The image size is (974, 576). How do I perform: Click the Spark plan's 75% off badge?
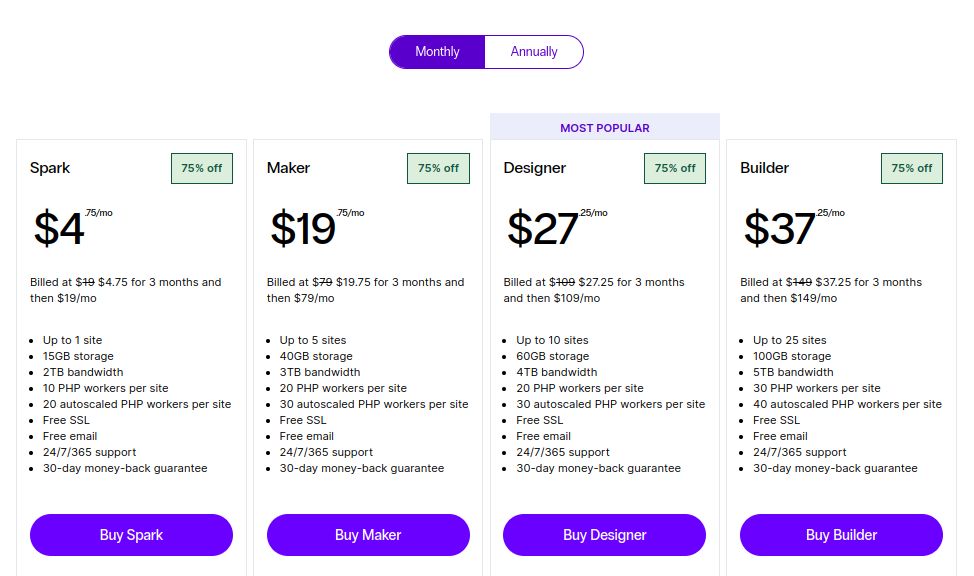tap(202, 168)
